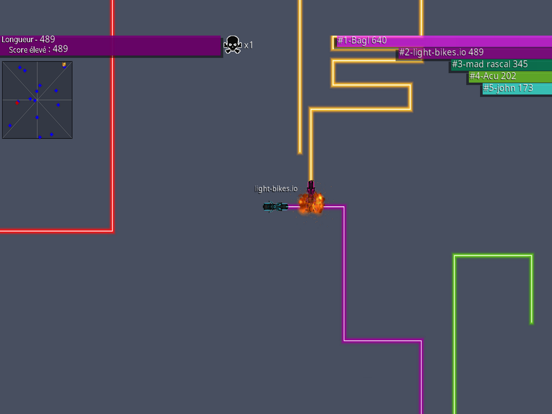Click the magenta bike above the explosion
552x414 pixels.
pos(311,187)
